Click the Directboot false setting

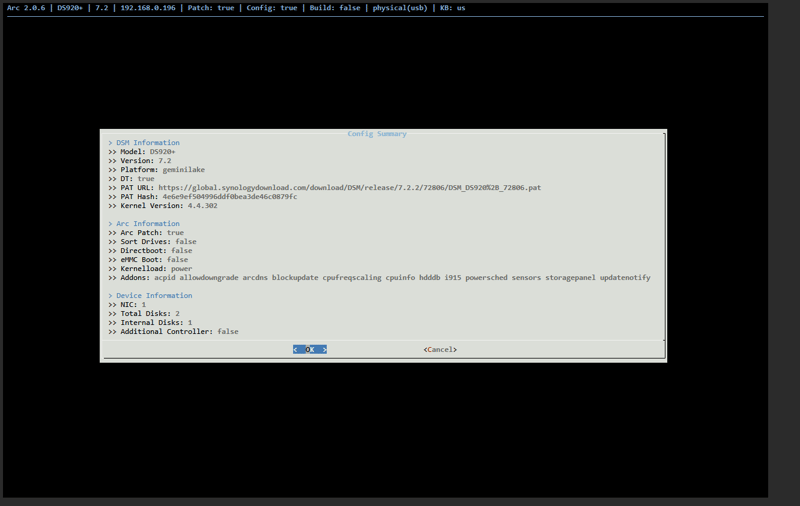point(181,251)
